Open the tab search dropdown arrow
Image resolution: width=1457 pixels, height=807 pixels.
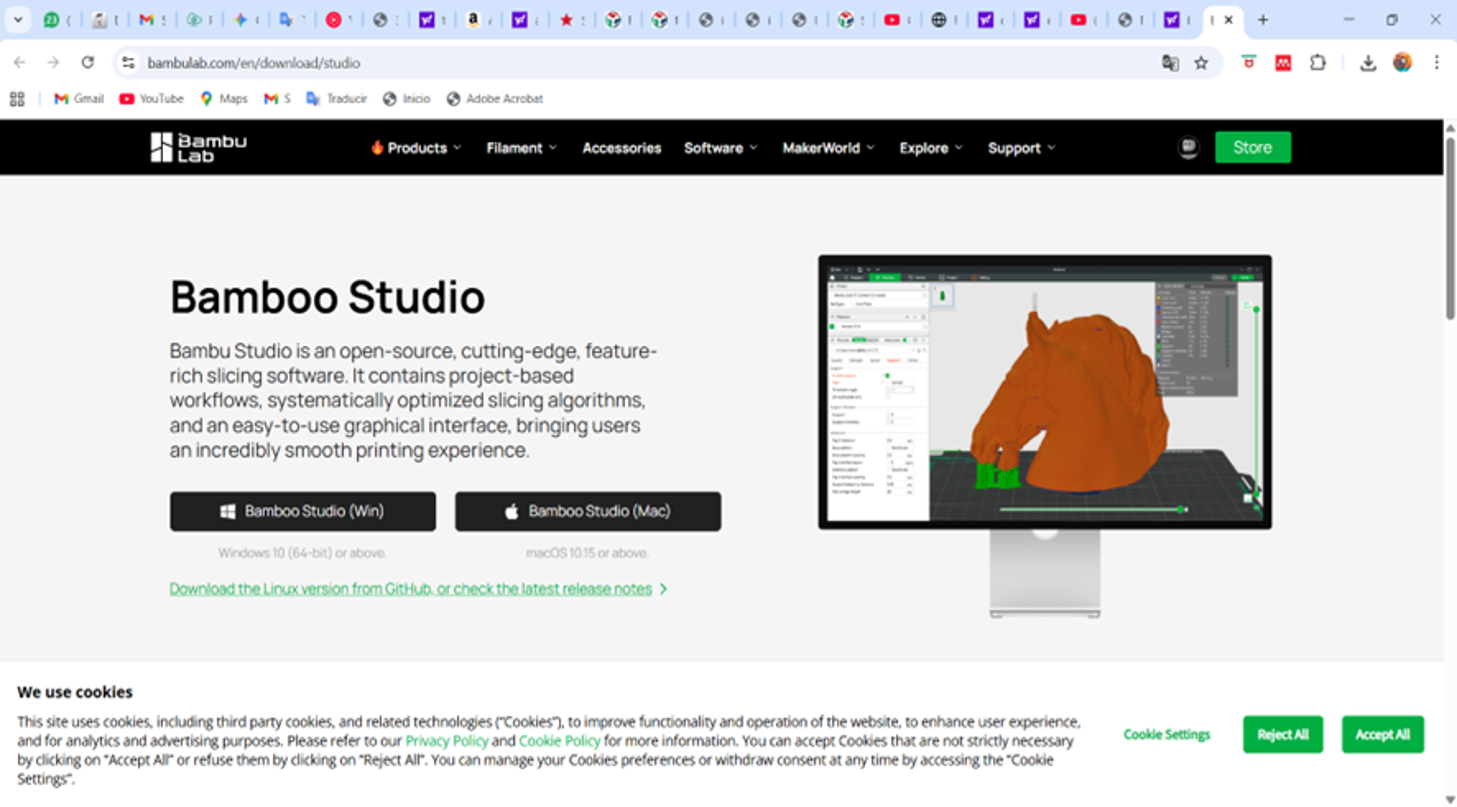click(x=17, y=20)
